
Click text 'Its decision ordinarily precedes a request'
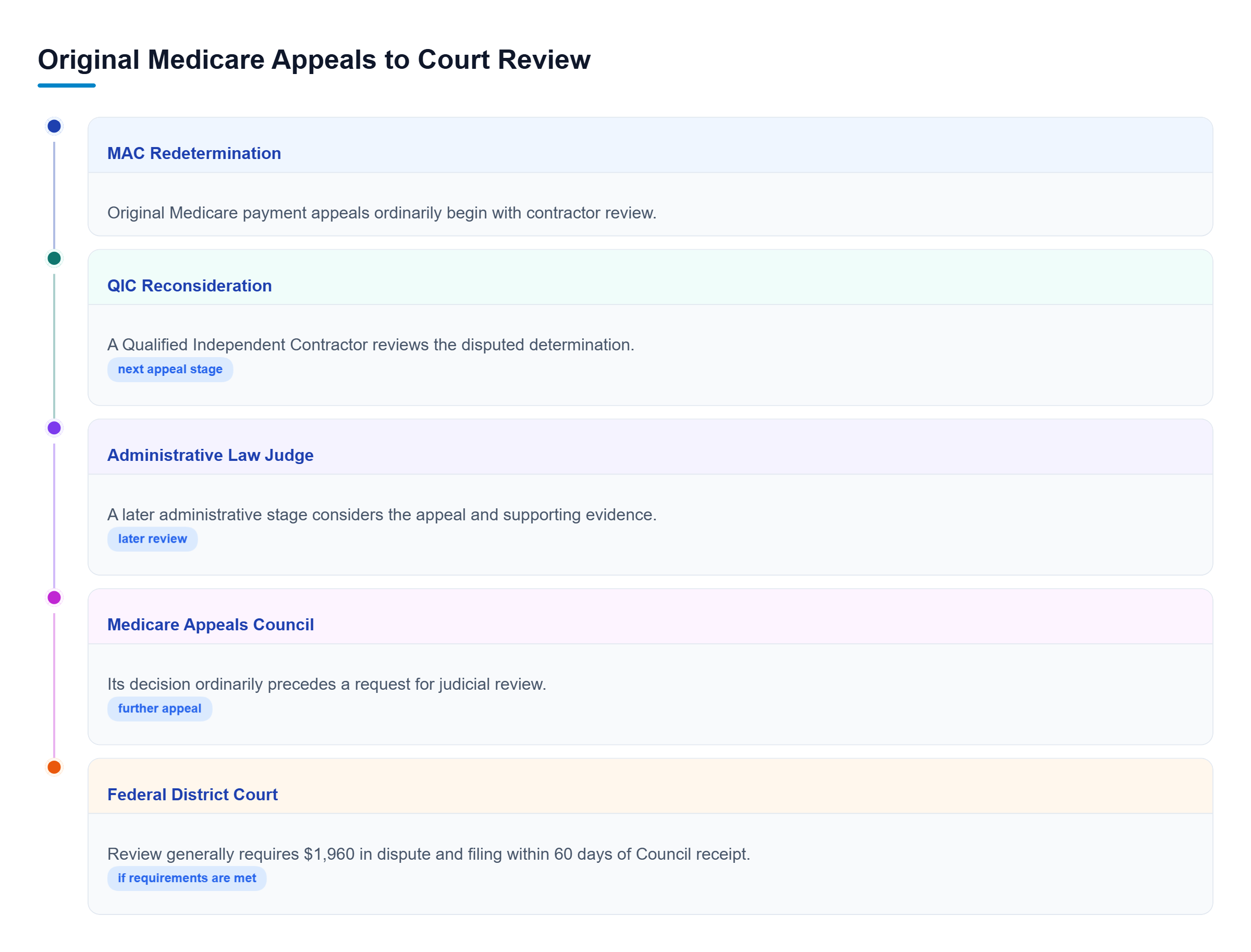click(259, 684)
